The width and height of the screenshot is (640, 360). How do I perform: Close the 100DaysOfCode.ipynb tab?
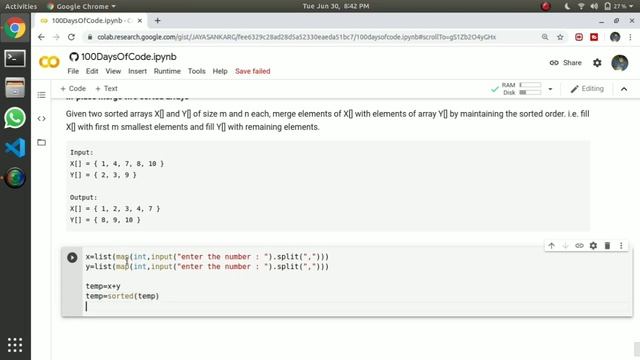click(140, 20)
